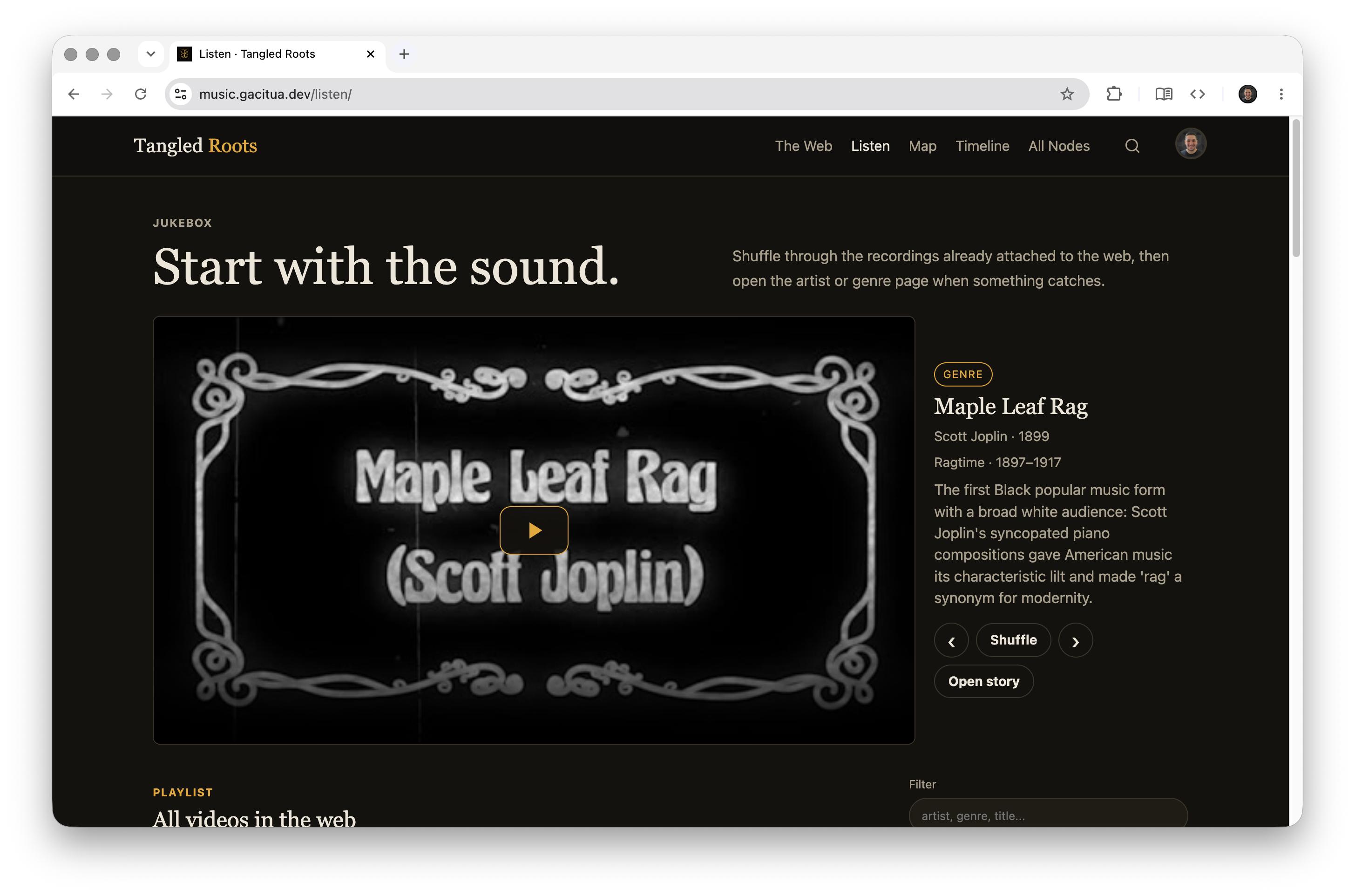Viewport: 1355px width, 896px height.
Task: Bookmark this page with the star
Action: [1066, 94]
